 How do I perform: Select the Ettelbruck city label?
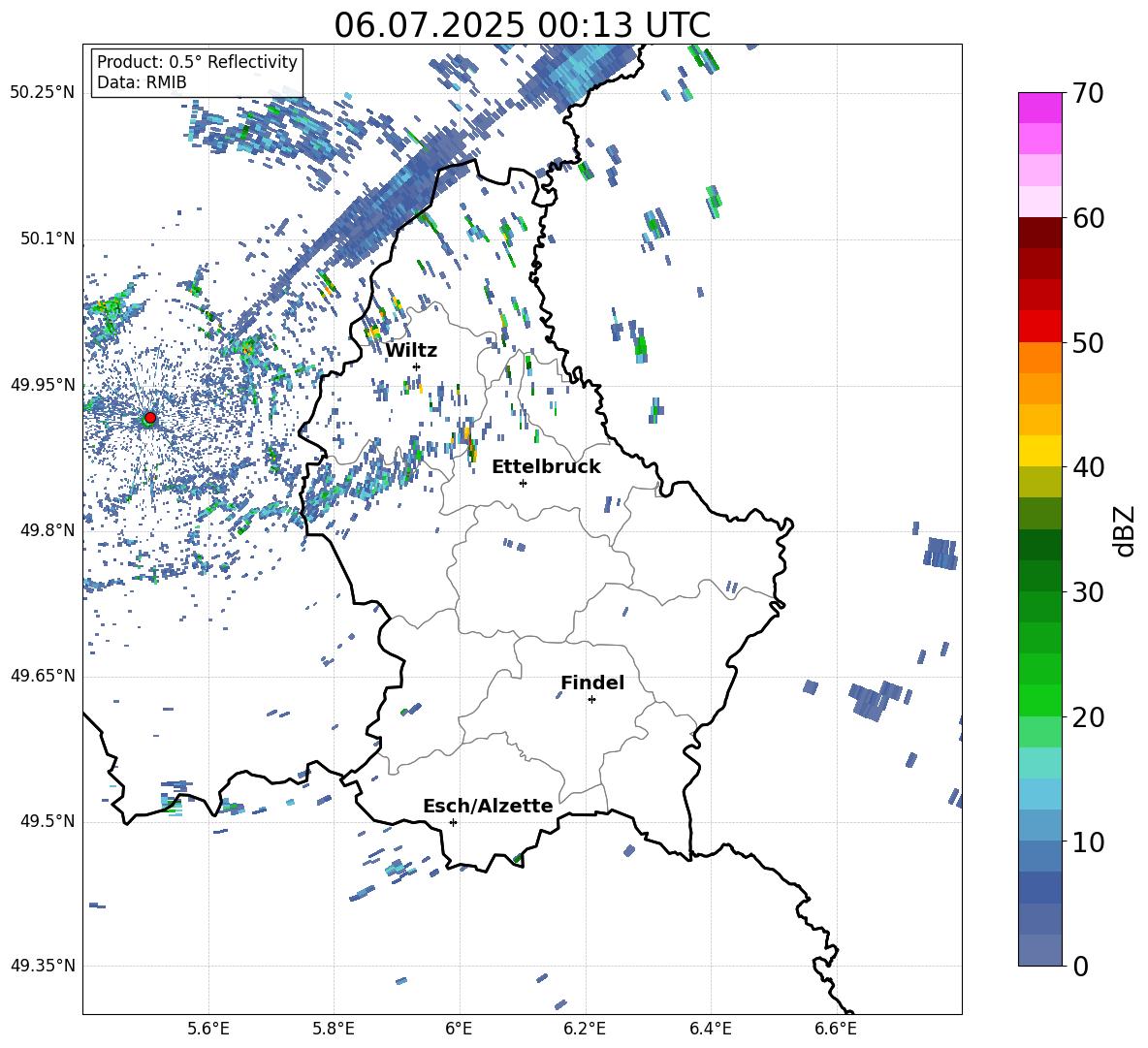[546, 467]
